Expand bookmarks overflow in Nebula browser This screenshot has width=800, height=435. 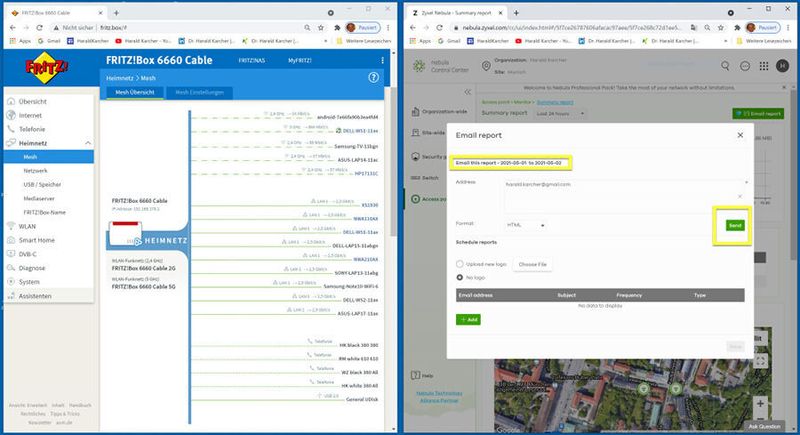[x=726, y=41]
